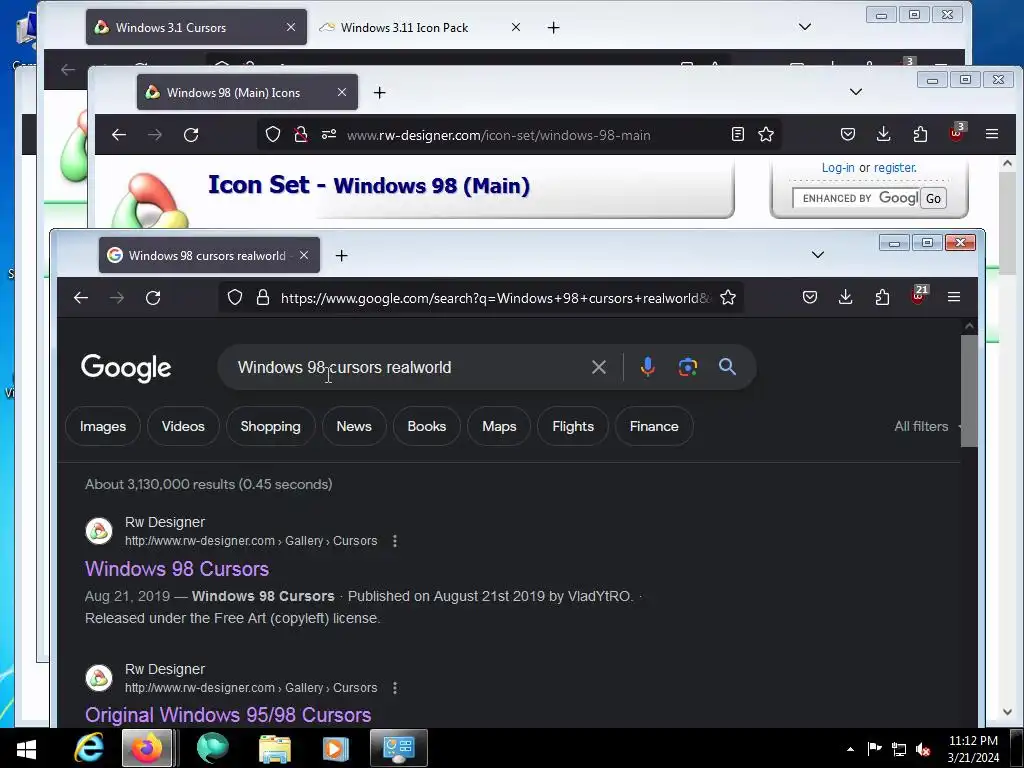Open new tab in Windows 98 Icons window
This screenshot has height=768, width=1024.
click(379, 93)
